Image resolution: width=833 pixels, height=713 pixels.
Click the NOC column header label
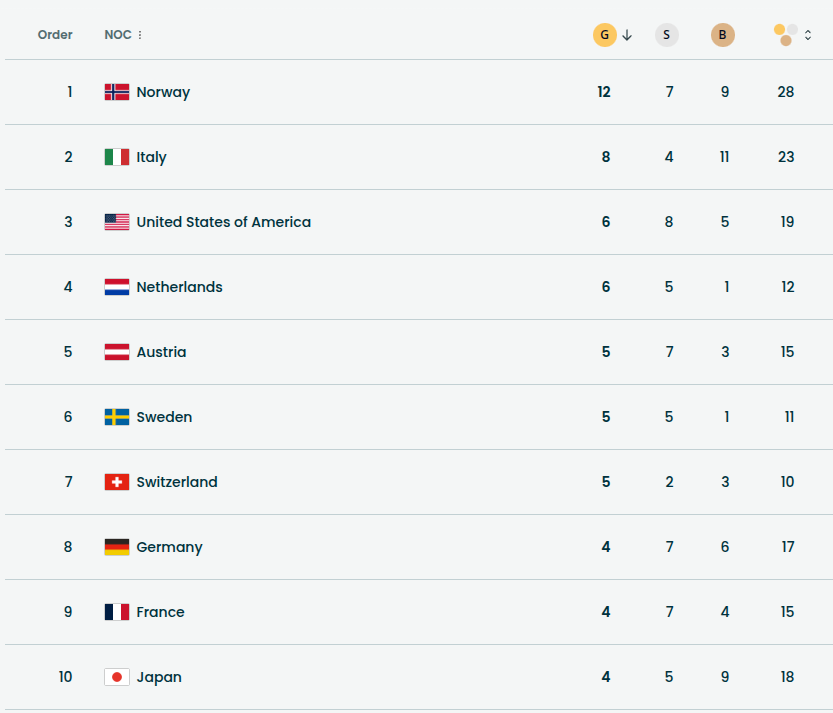[117, 35]
